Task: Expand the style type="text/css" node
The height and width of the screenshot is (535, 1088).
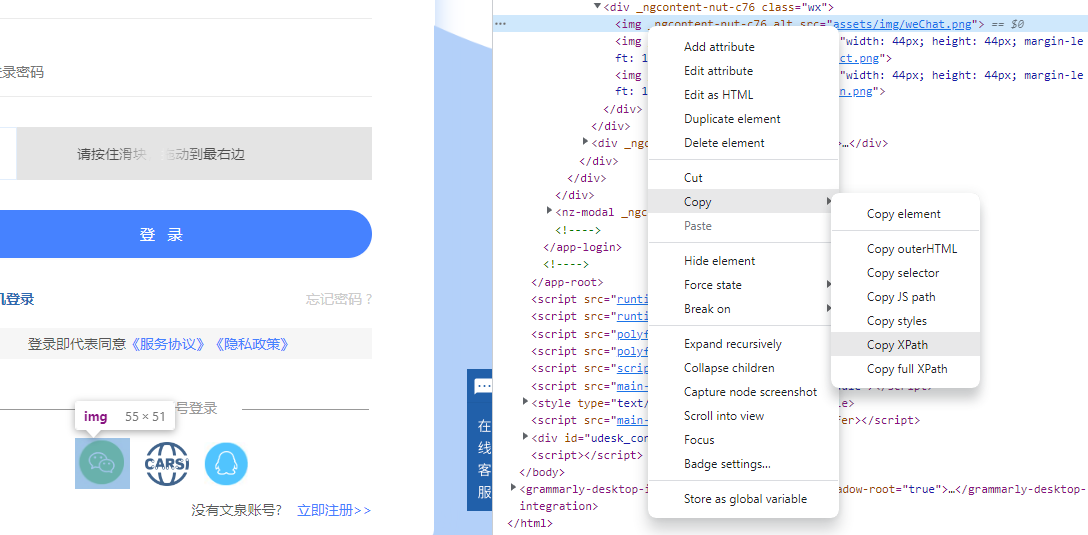Action: tap(526, 402)
